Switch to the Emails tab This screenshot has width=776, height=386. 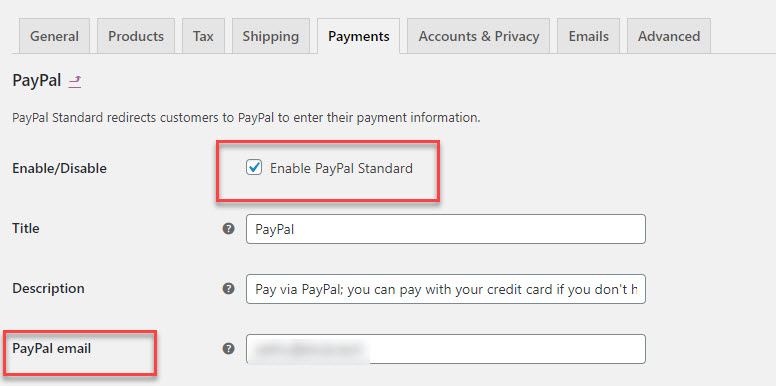588,36
